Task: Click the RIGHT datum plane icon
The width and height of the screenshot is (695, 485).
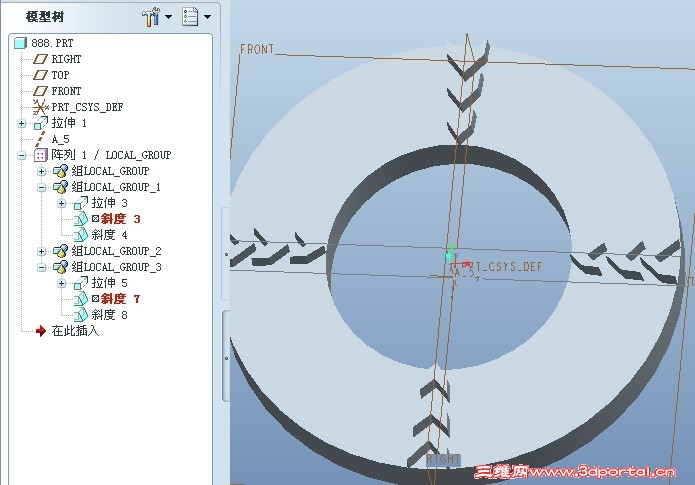Action: [x=40, y=59]
